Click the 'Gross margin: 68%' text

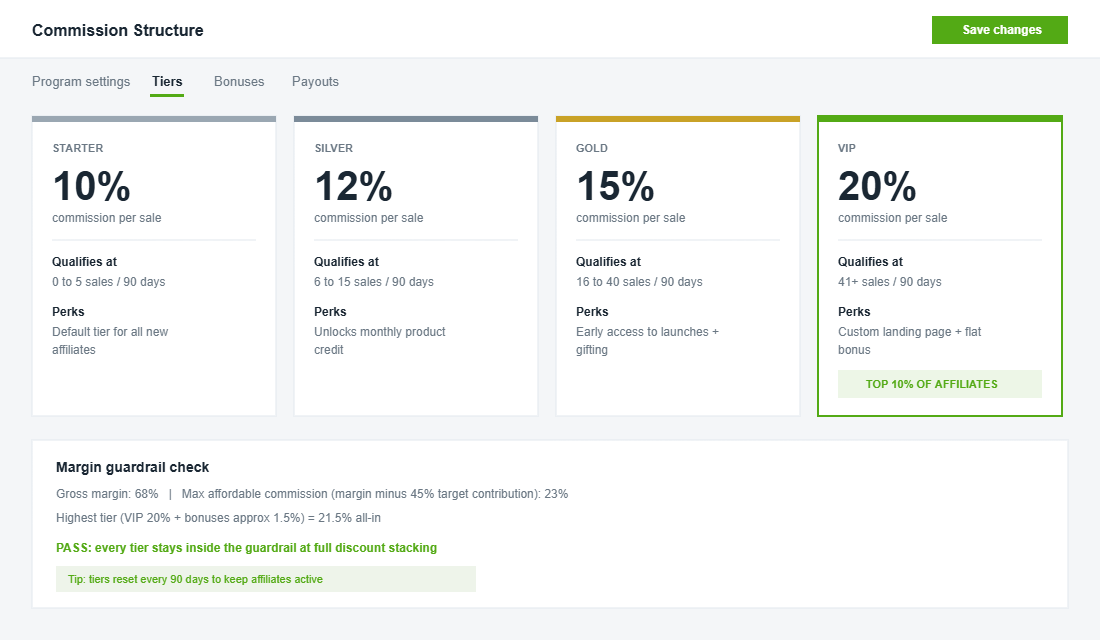pos(107,493)
